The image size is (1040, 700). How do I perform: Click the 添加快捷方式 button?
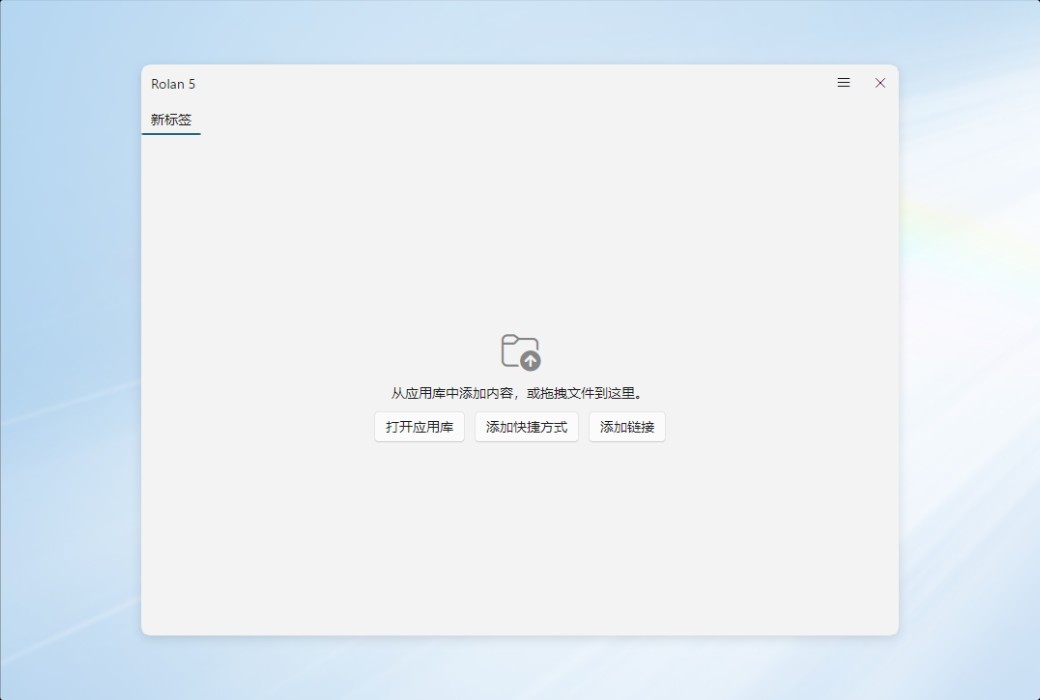click(527, 427)
